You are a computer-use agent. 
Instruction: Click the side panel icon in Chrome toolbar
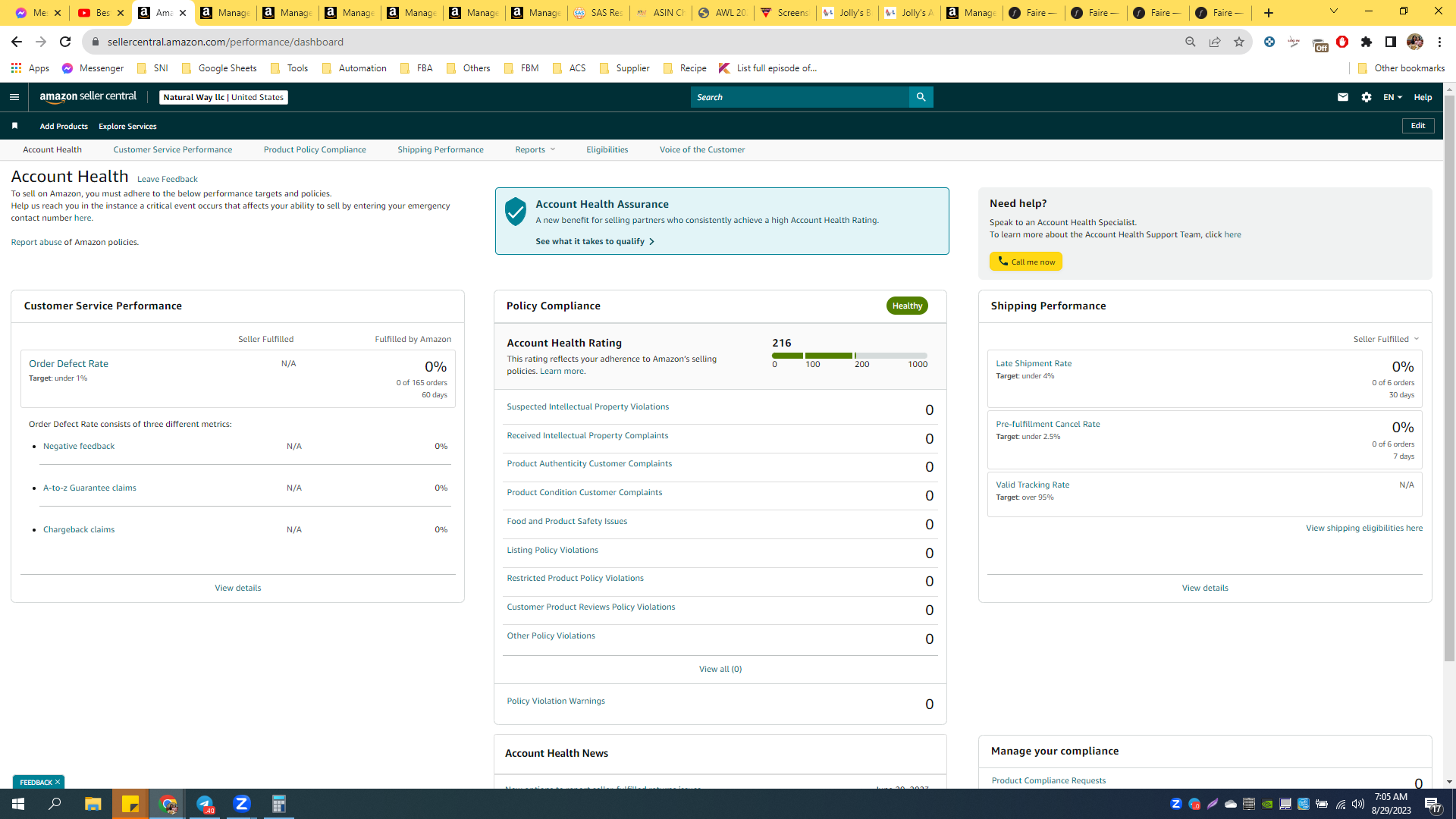1391,42
